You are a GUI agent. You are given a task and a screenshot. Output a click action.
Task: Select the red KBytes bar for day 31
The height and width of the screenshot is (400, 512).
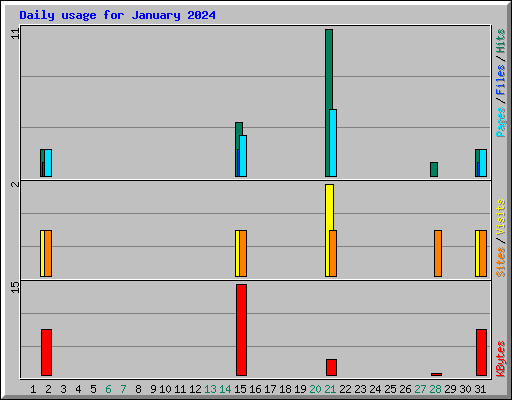(x=481, y=352)
